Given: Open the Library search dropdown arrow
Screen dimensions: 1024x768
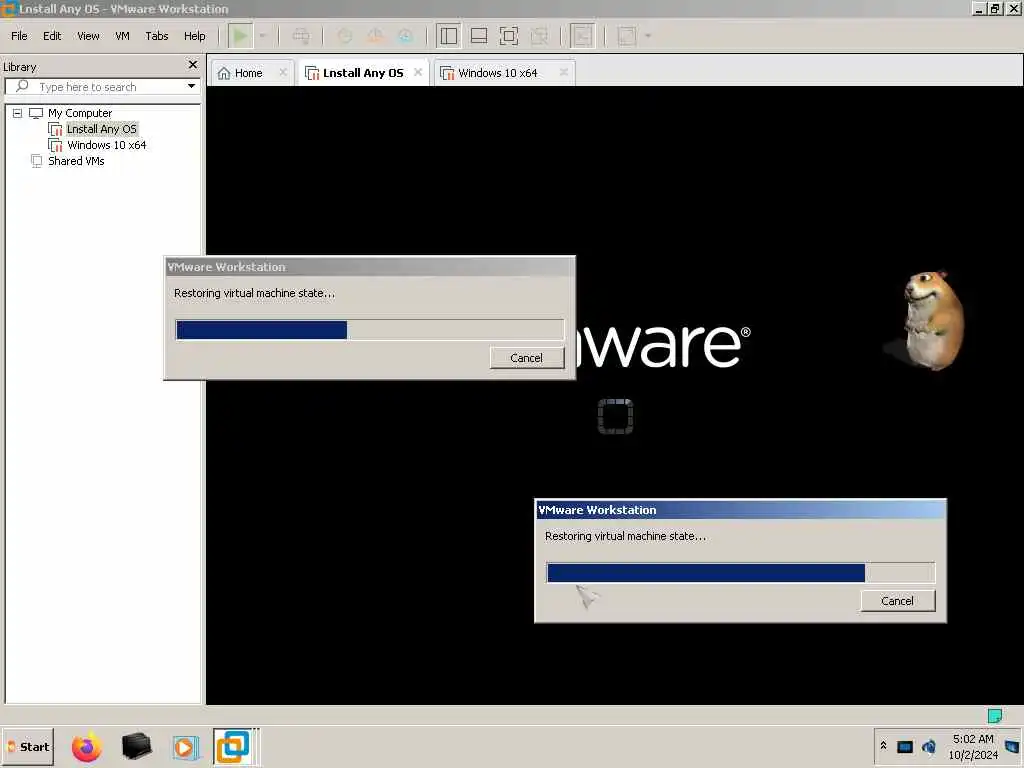Looking at the screenshot, I should click(191, 86).
